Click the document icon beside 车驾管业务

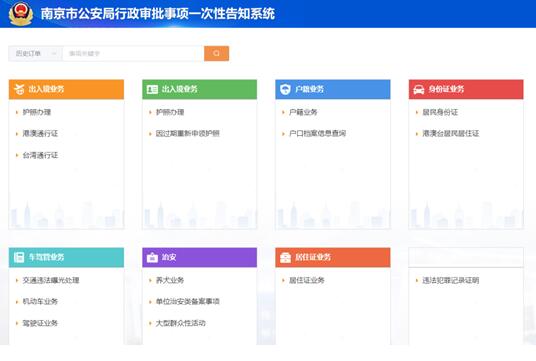point(19,257)
